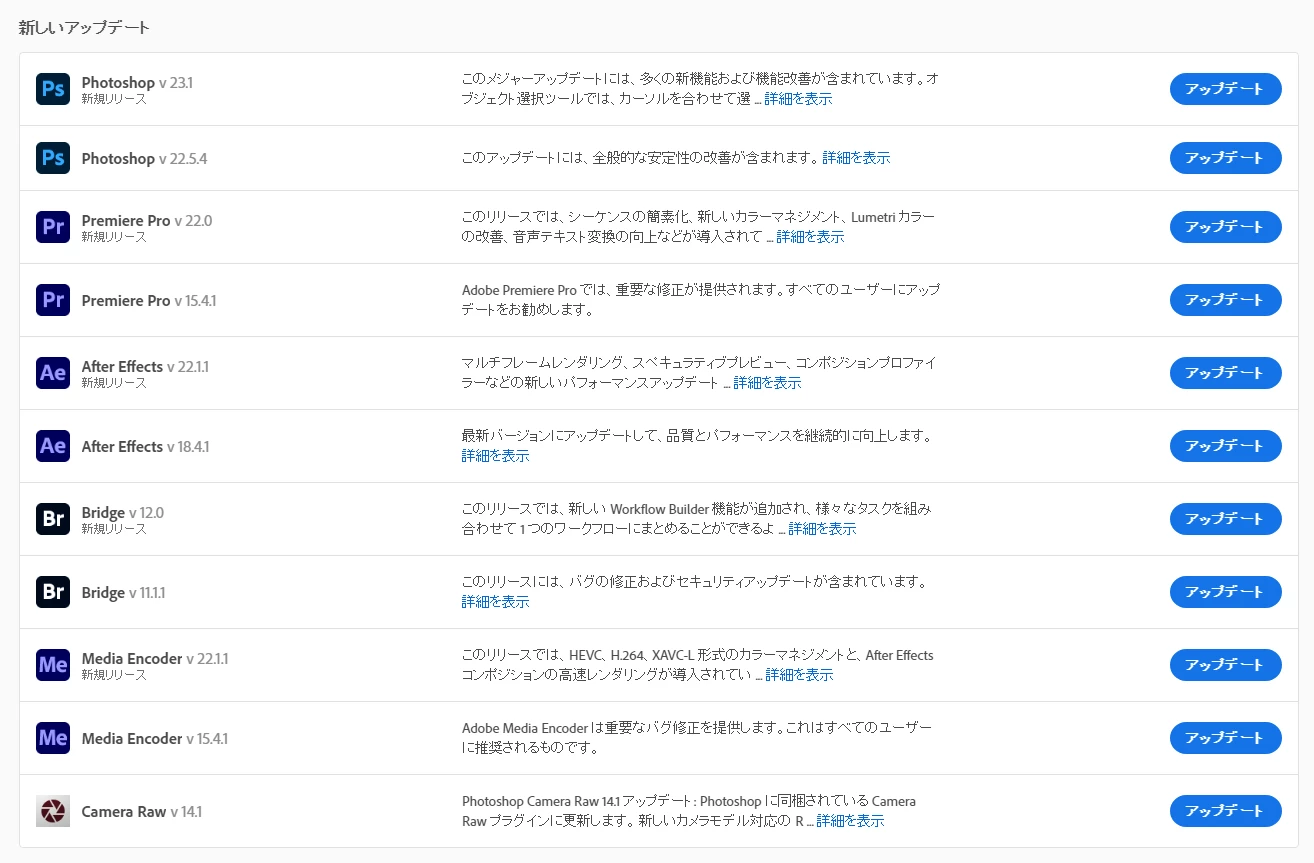Click 新規リリース label under Bridge v 12.0

[114, 529]
